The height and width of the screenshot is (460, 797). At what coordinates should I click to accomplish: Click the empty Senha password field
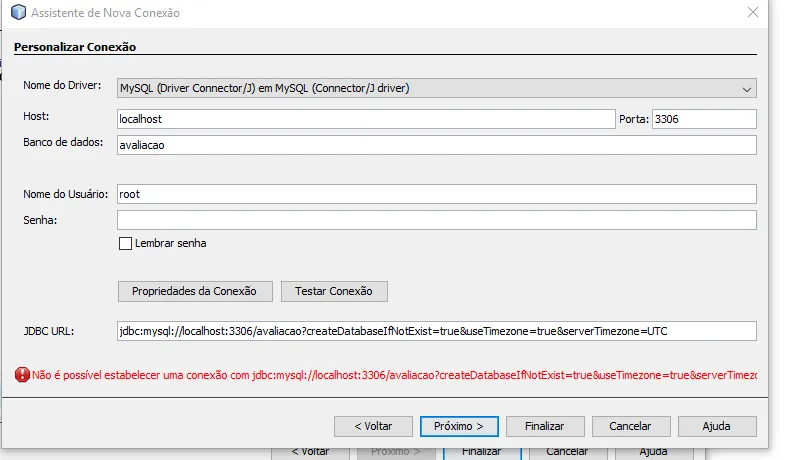coord(436,220)
